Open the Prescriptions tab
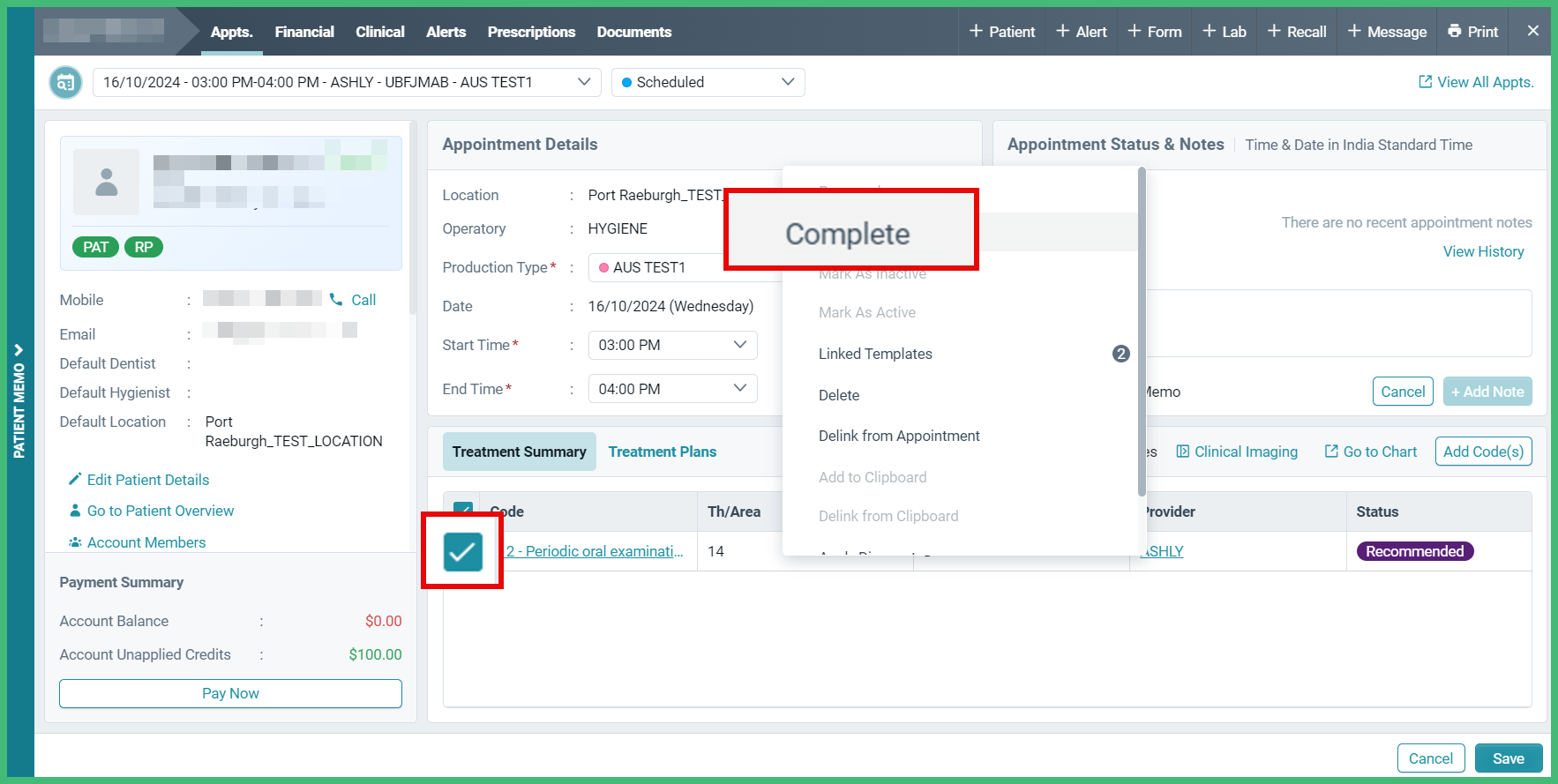This screenshot has height=784, width=1558. 531,32
